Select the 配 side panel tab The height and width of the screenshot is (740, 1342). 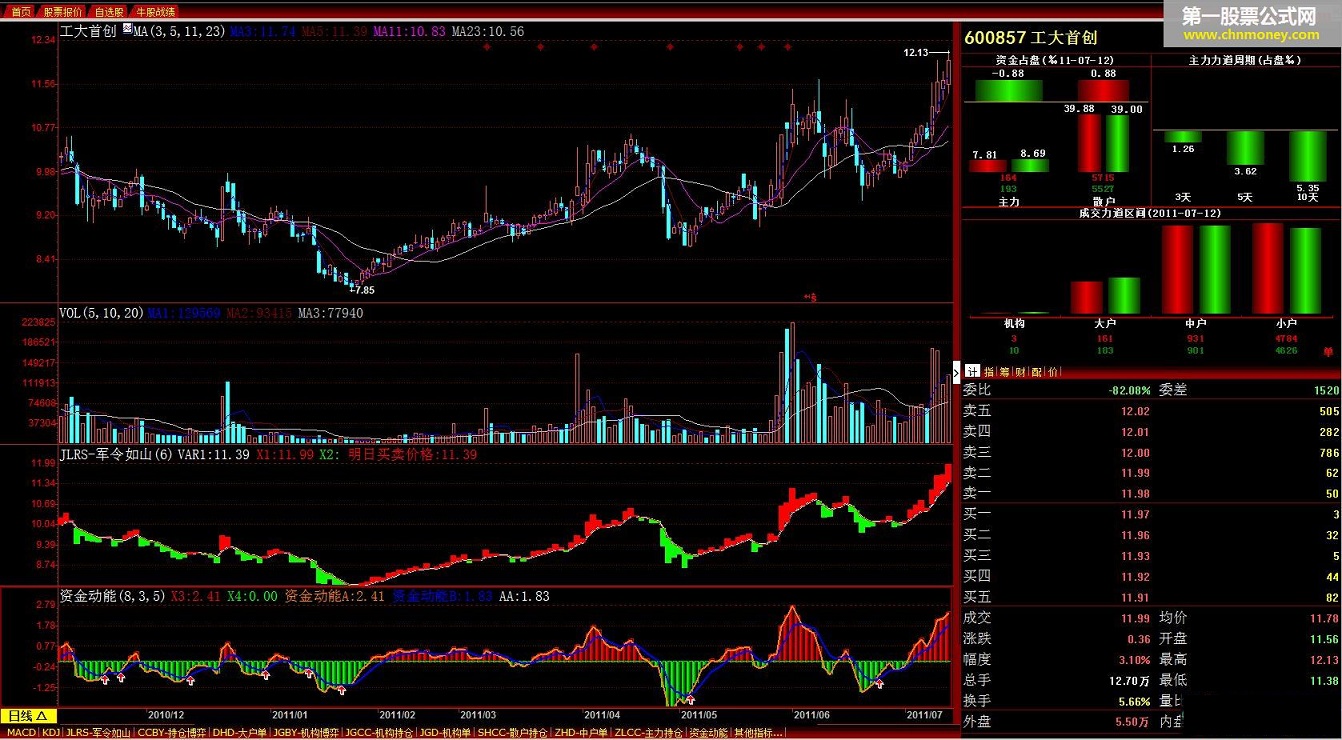1035,372
